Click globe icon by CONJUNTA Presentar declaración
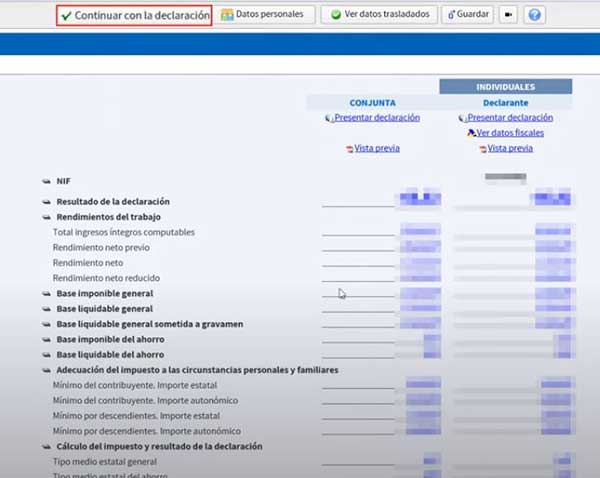The height and width of the screenshot is (478, 600). 329,118
